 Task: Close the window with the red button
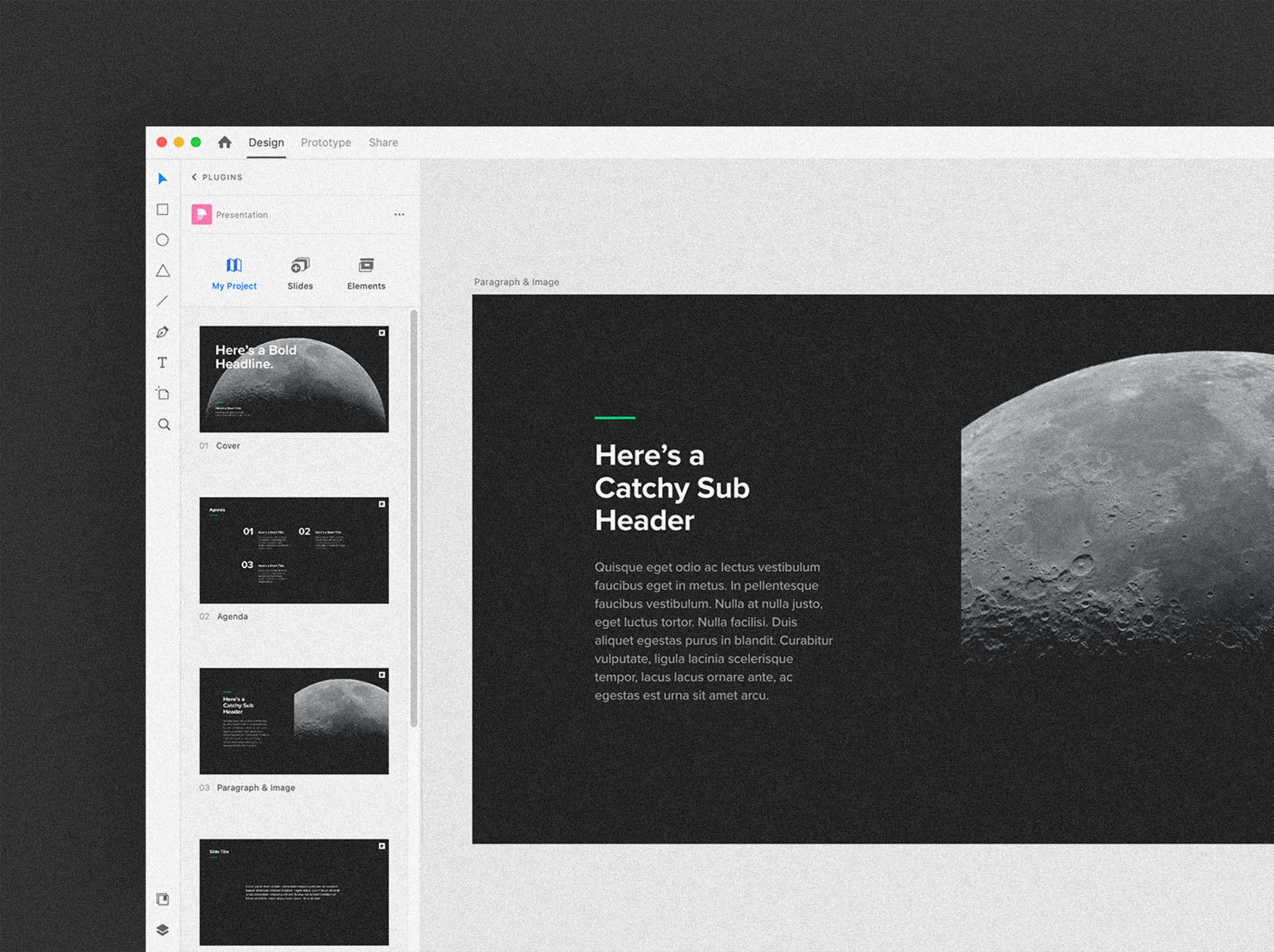click(162, 142)
